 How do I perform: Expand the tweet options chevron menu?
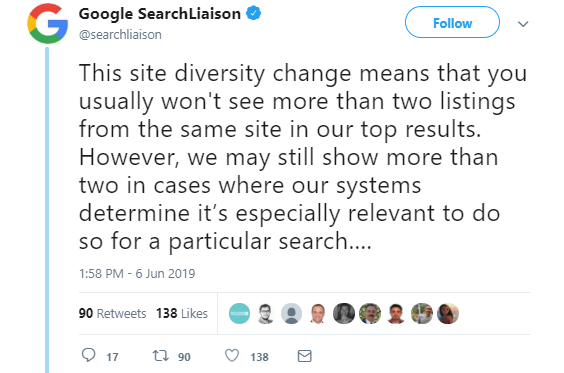click(x=523, y=24)
